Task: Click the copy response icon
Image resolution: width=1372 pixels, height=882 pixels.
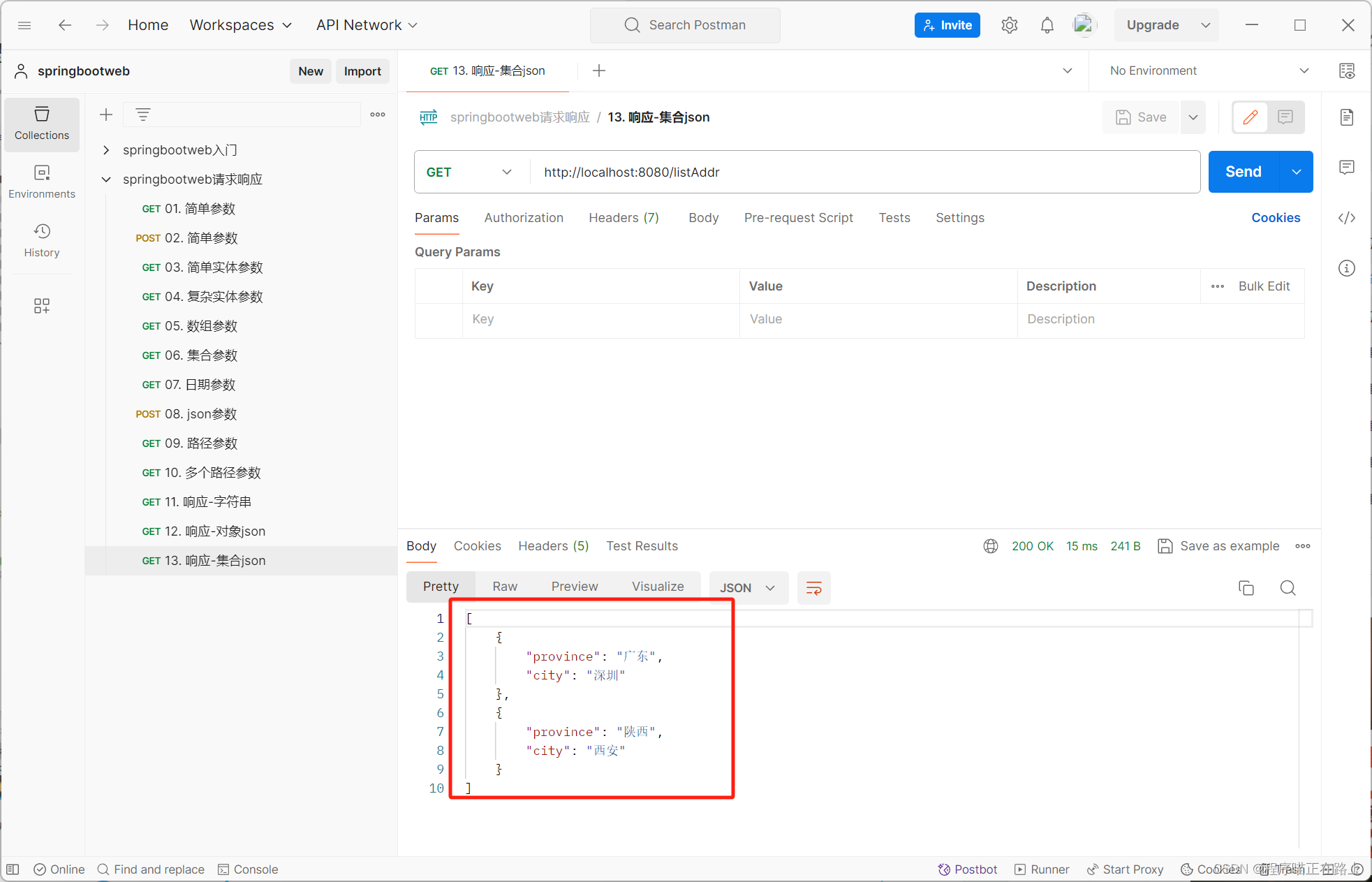Action: [x=1247, y=587]
